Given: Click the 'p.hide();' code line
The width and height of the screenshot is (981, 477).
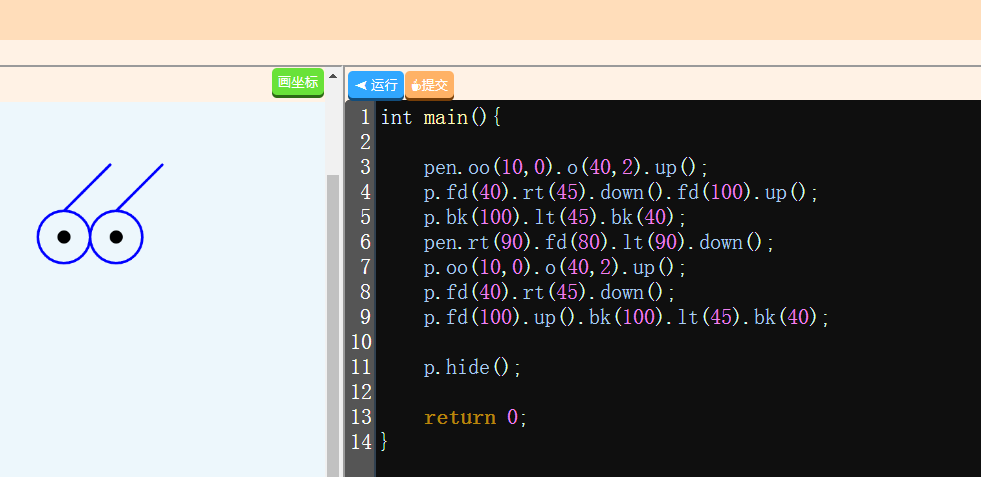Looking at the screenshot, I should point(472,367).
